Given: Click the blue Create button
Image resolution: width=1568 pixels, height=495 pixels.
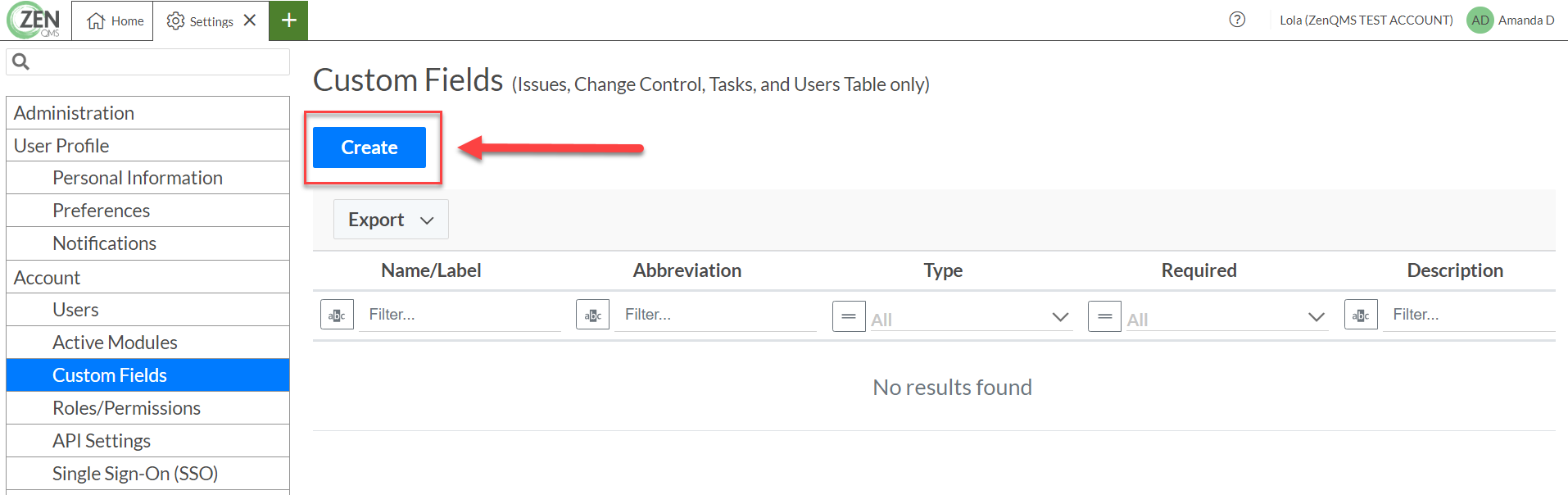Looking at the screenshot, I should coord(369,148).
